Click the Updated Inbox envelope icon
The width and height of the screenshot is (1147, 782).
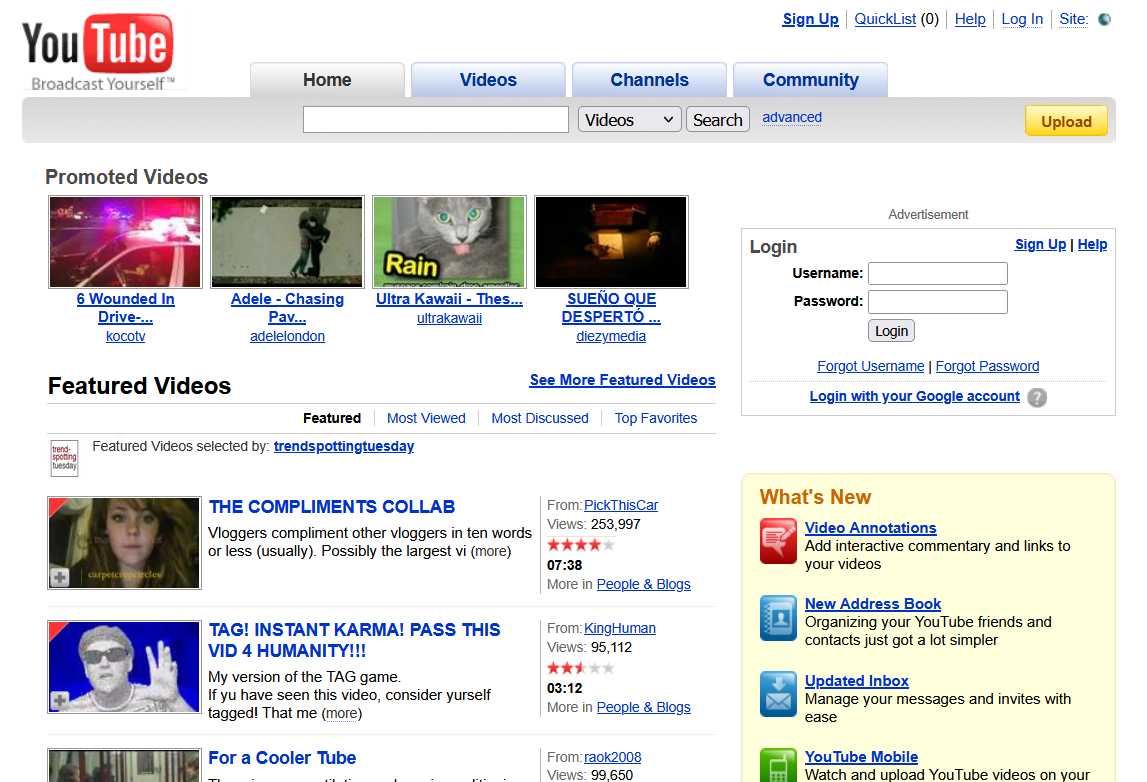point(778,694)
